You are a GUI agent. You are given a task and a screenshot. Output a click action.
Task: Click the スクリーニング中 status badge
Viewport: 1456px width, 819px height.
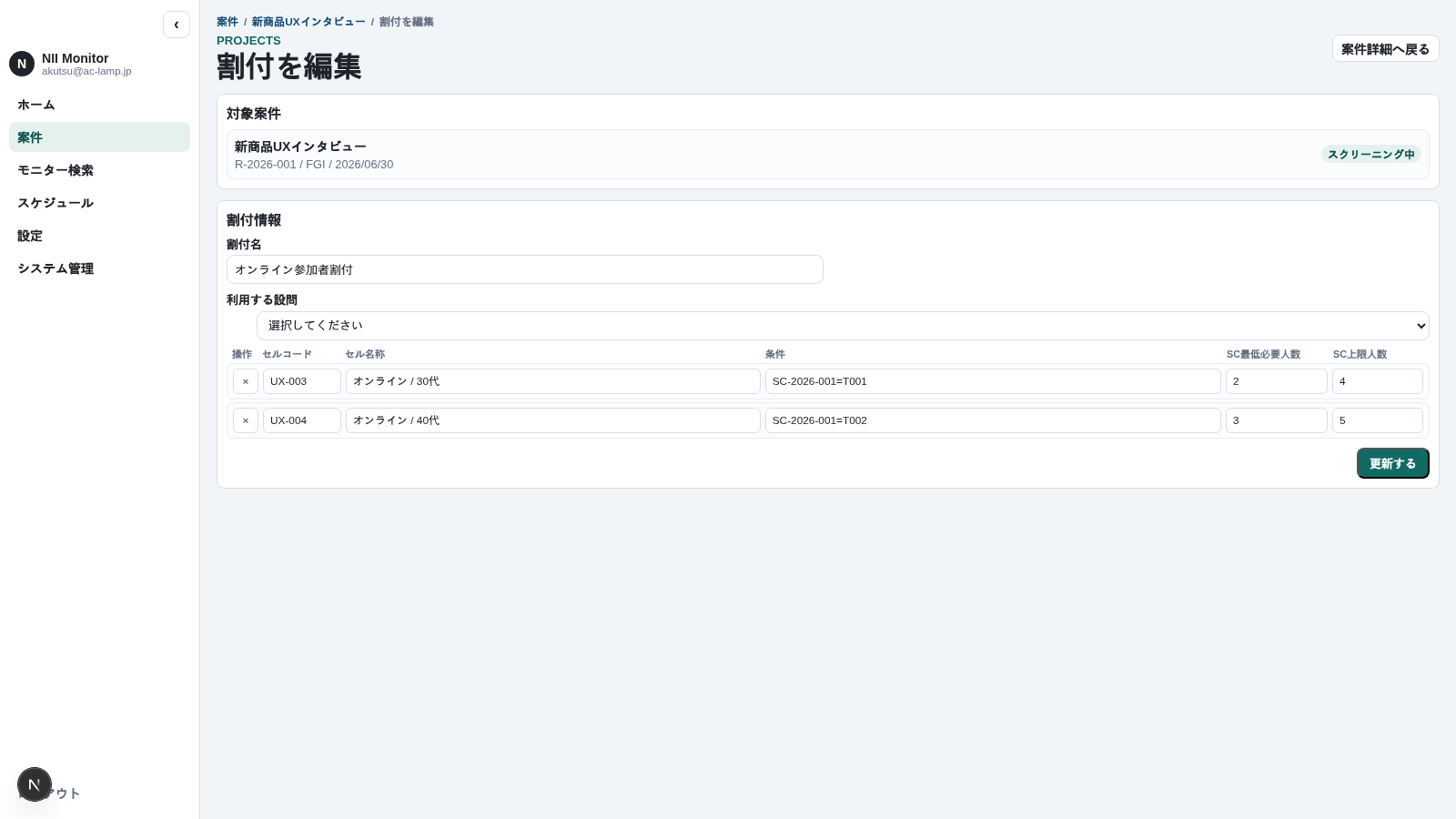coord(1371,154)
